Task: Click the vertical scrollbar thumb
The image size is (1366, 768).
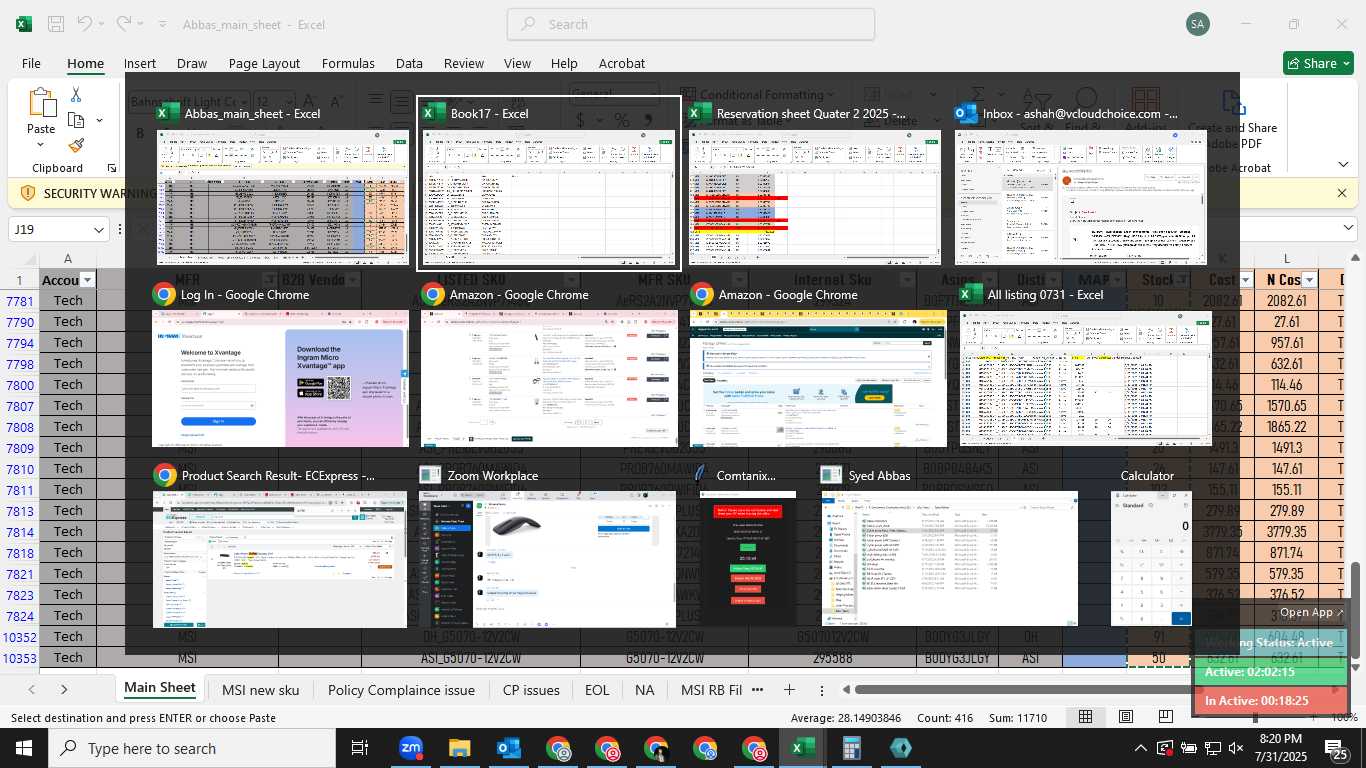Action: point(1356,608)
